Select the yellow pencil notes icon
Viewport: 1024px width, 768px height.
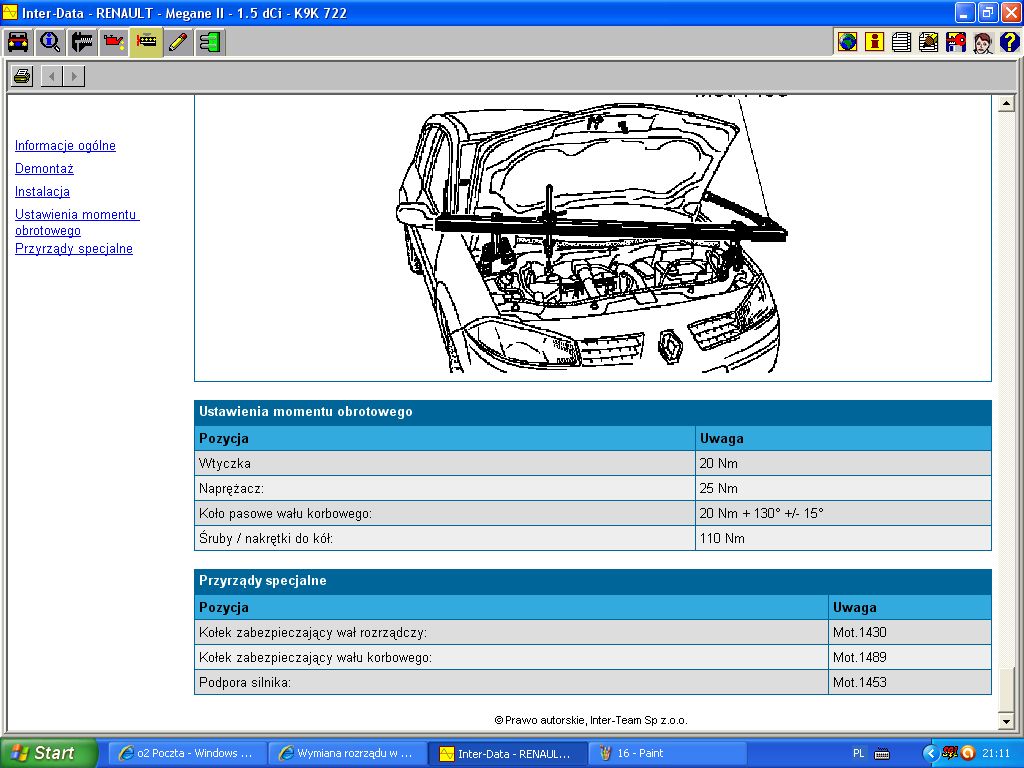pyautogui.click(x=178, y=42)
